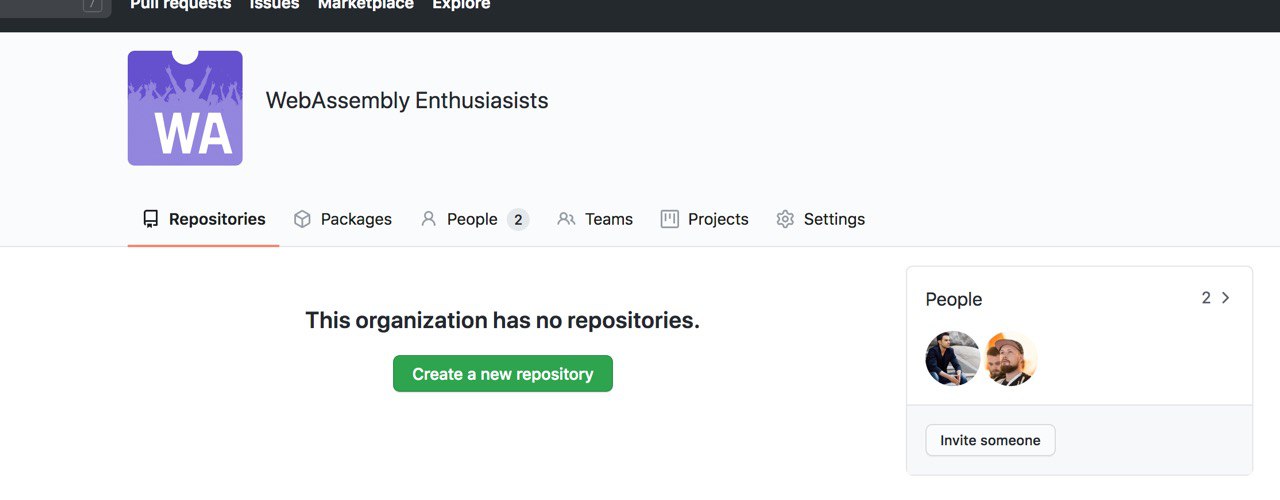The height and width of the screenshot is (500, 1280).
Task: Switch to the Packages tab
Action: pos(342,219)
